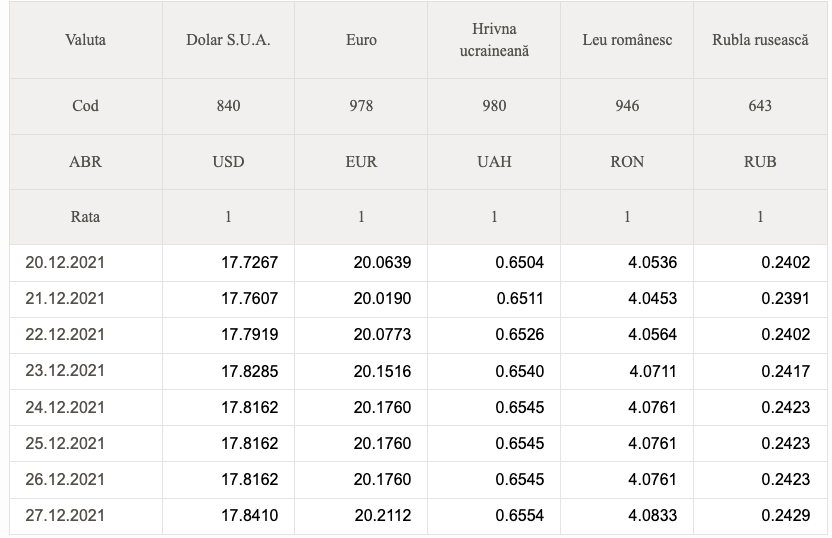Screen dimensions: 832x538
Task: Click the EUR abbreviation cell
Action: pos(361,162)
